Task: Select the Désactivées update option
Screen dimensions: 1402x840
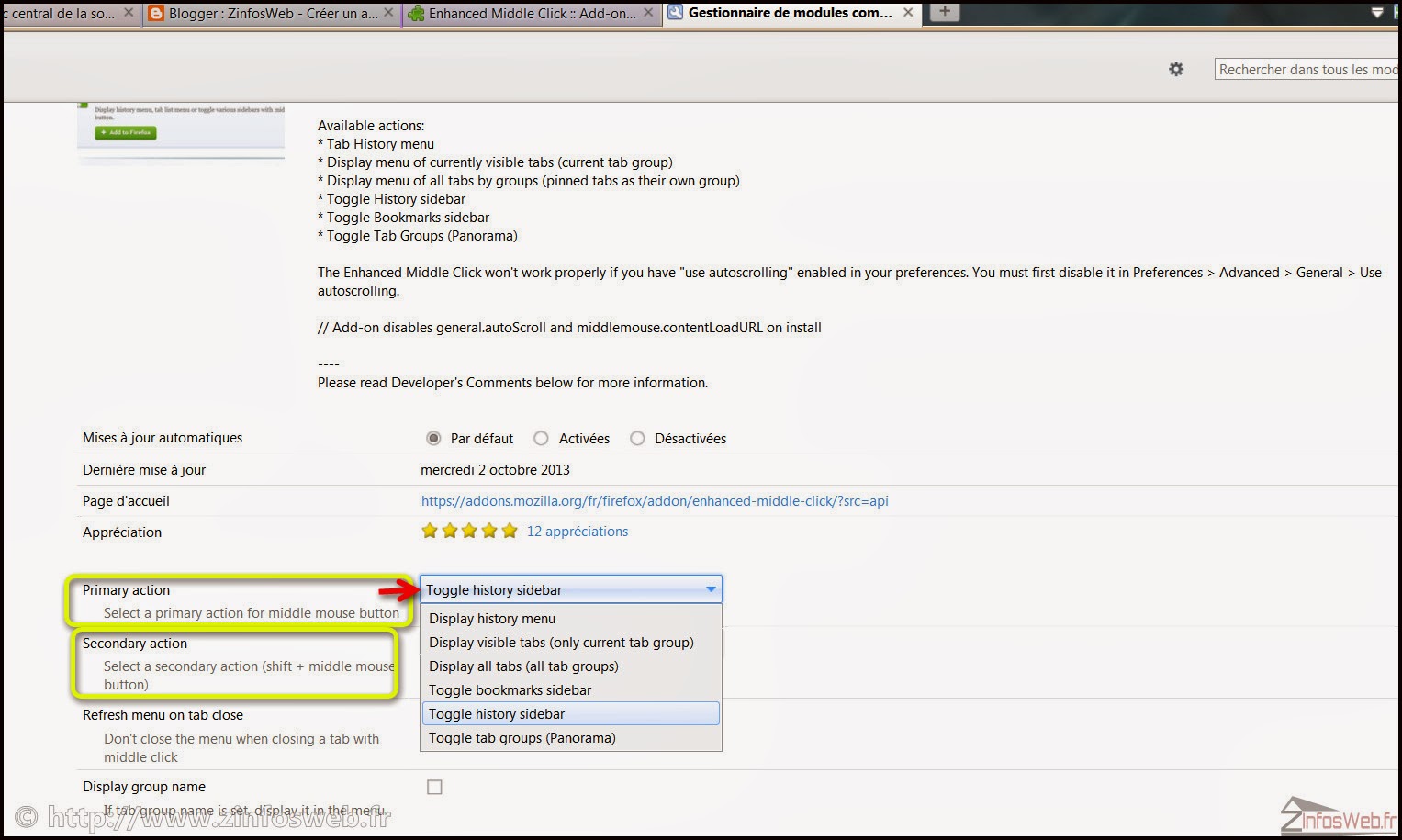Action: (637, 438)
